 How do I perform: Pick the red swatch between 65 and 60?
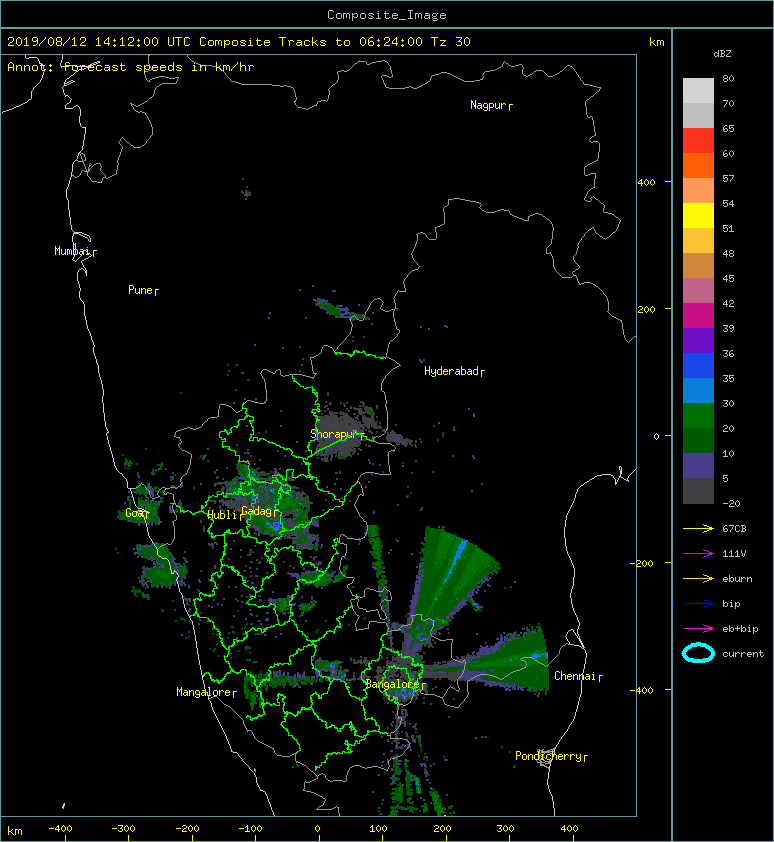[x=698, y=140]
